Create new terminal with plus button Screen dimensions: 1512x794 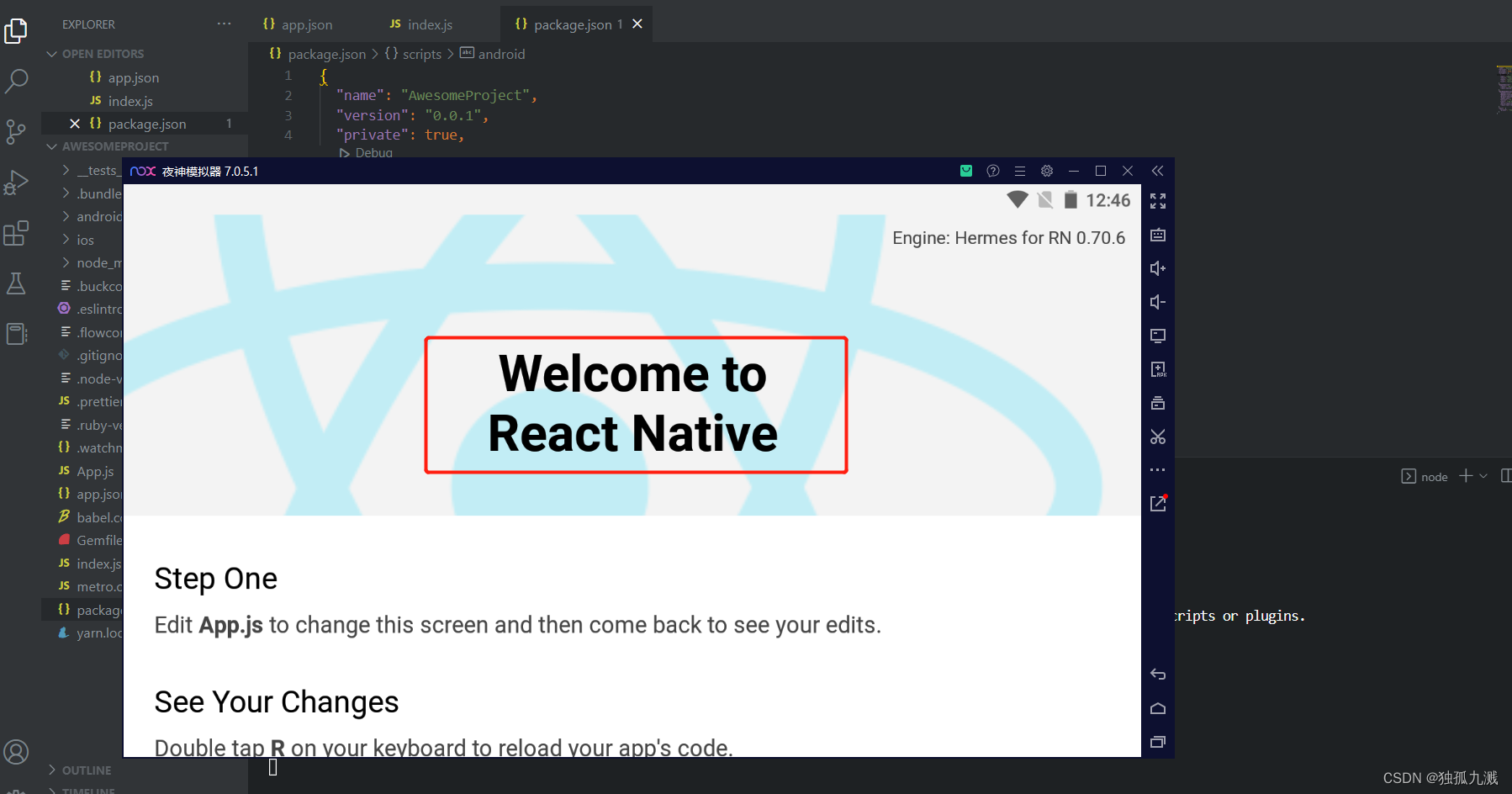point(1466,476)
